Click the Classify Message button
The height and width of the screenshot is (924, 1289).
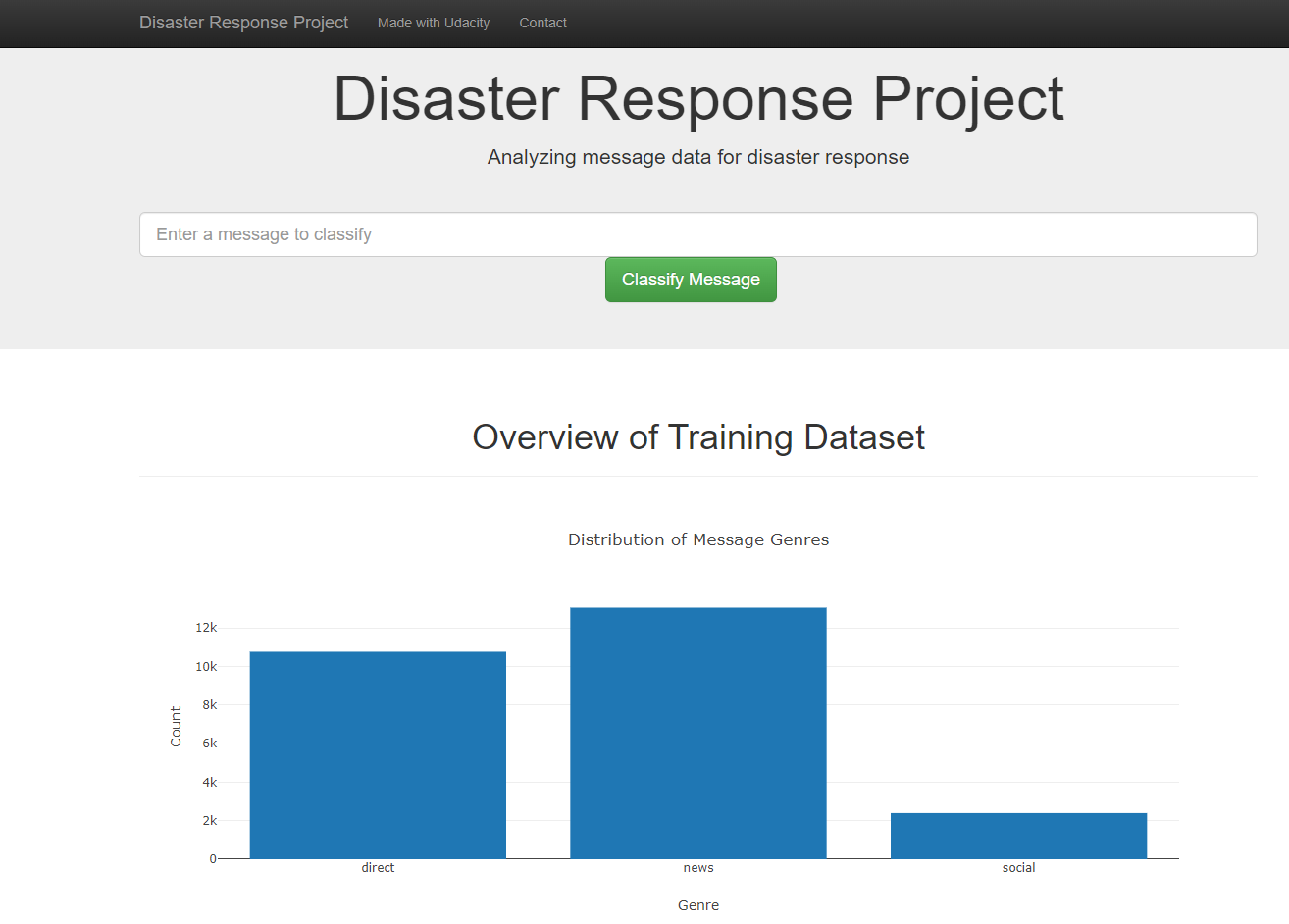tap(691, 279)
